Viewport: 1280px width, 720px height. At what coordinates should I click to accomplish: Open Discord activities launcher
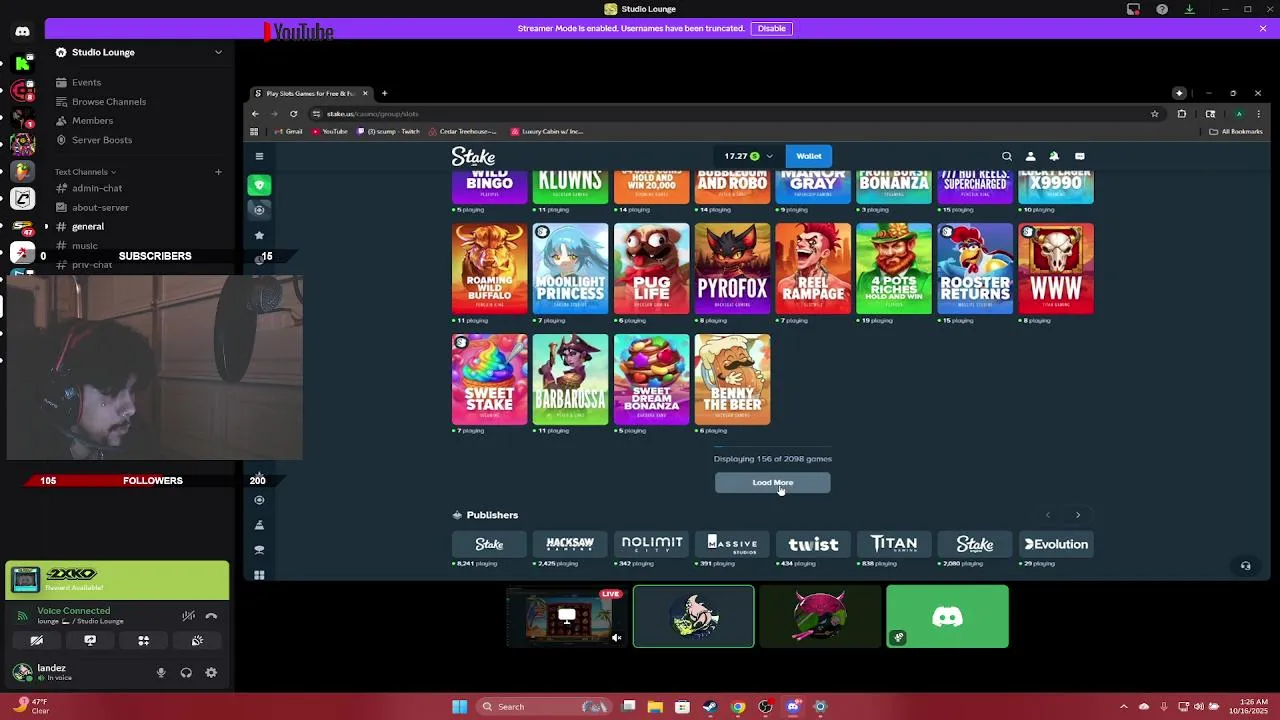[x=143, y=641]
